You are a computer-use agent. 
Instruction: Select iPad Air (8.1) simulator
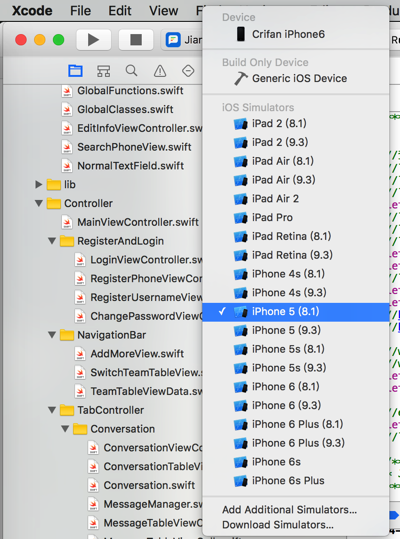click(x=296, y=161)
